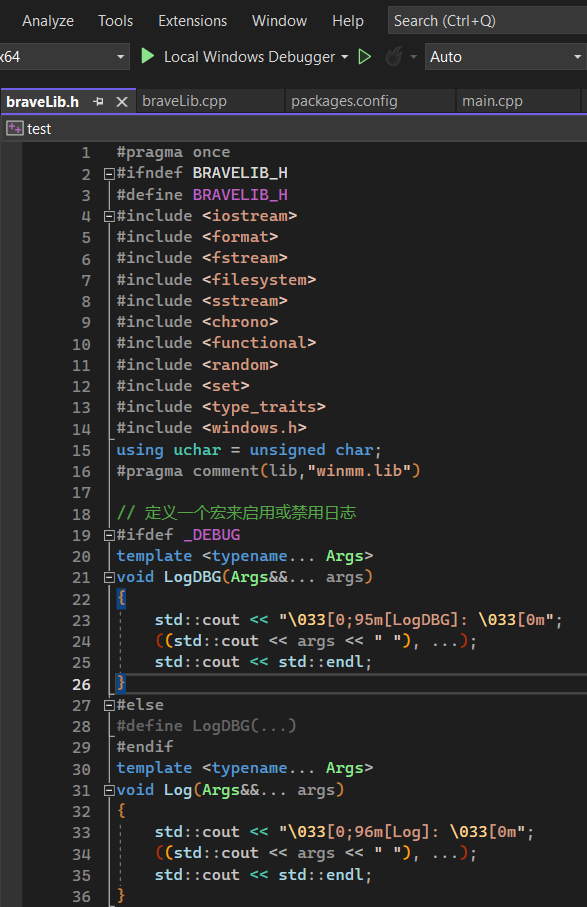This screenshot has width=587, height=907.
Task: Click line number 26 in the margin
Action: [x=82, y=684]
